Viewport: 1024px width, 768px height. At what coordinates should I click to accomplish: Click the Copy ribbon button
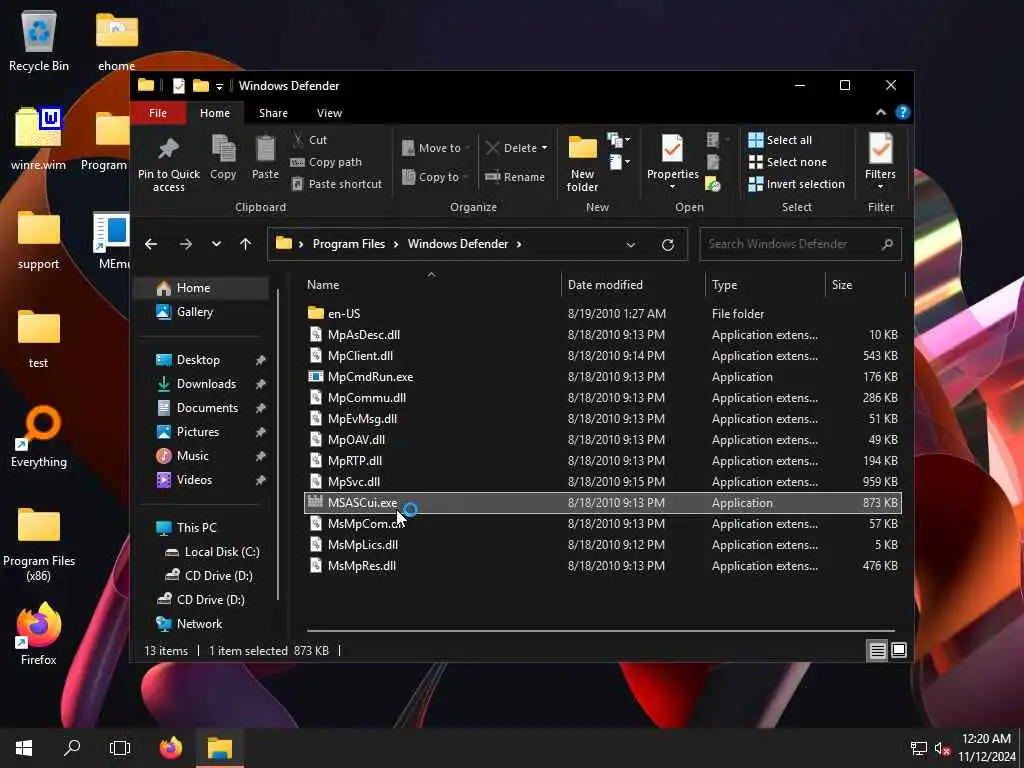pos(223,157)
